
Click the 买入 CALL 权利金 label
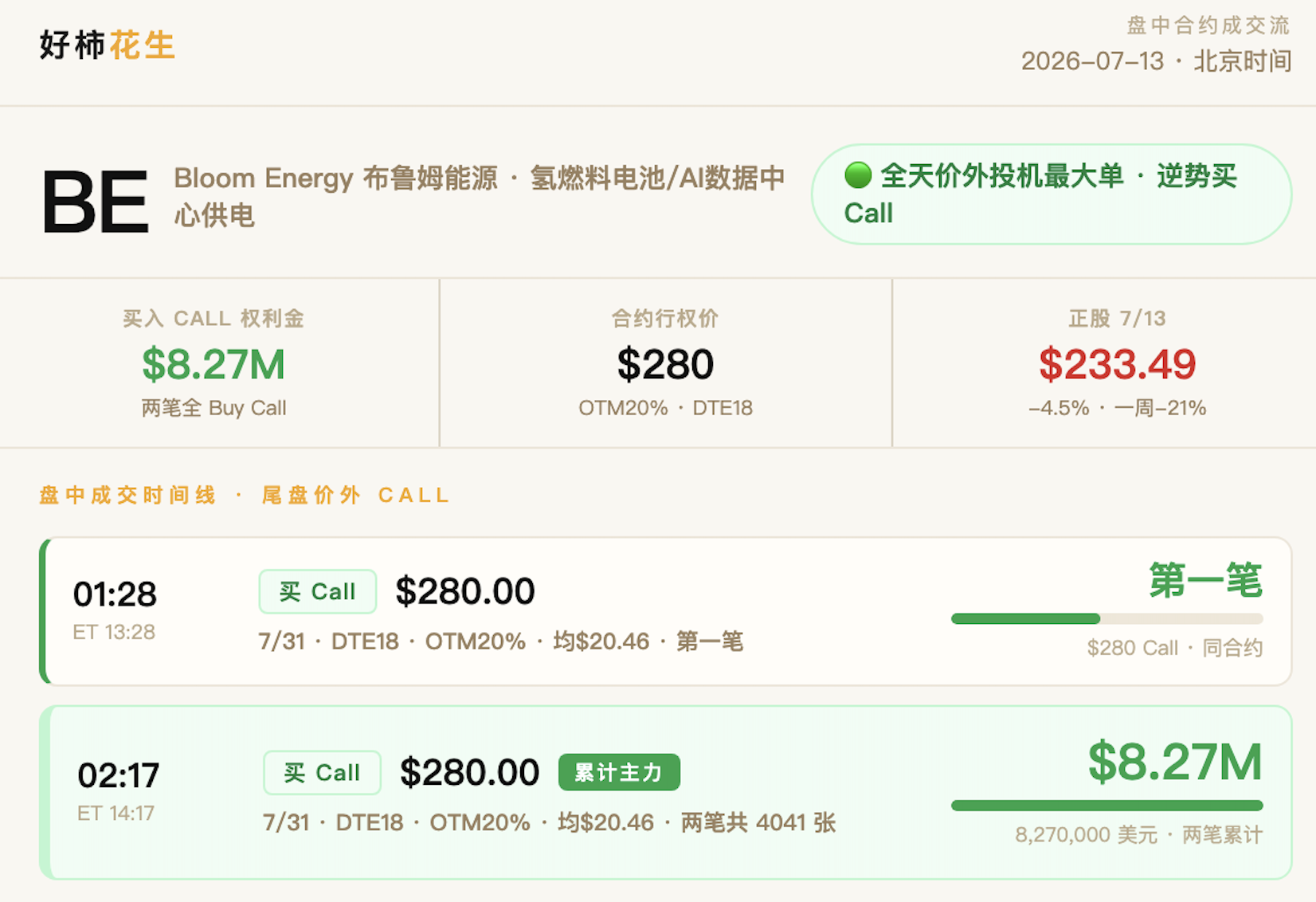pos(213,319)
